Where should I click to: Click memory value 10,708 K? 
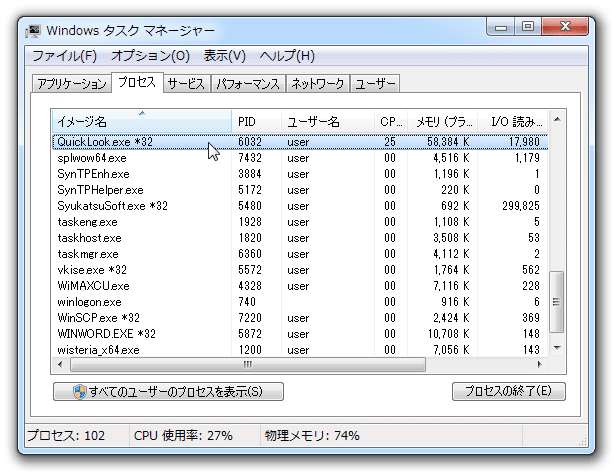tap(448, 334)
